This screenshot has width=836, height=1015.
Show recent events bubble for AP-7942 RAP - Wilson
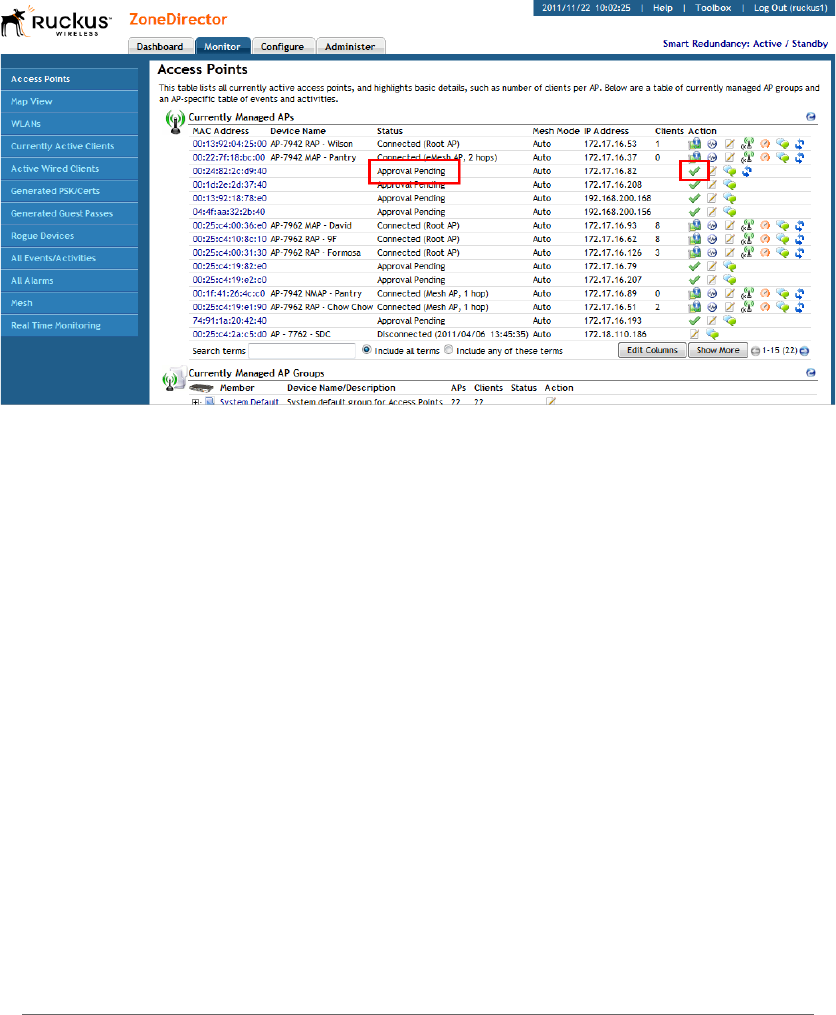tap(782, 144)
